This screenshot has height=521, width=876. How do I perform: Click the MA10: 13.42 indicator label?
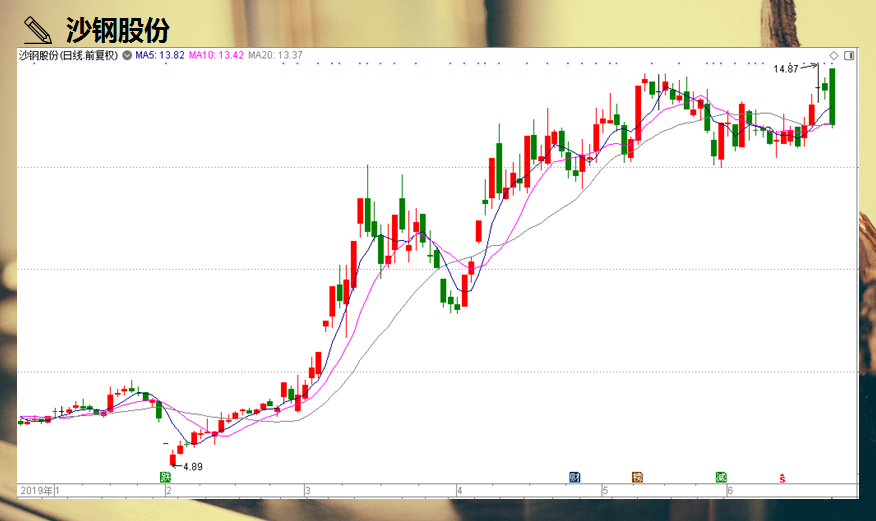pyautogui.click(x=216, y=55)
